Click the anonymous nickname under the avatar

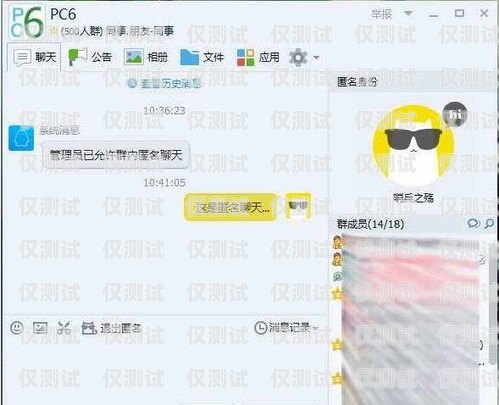(x=413, y=198)
